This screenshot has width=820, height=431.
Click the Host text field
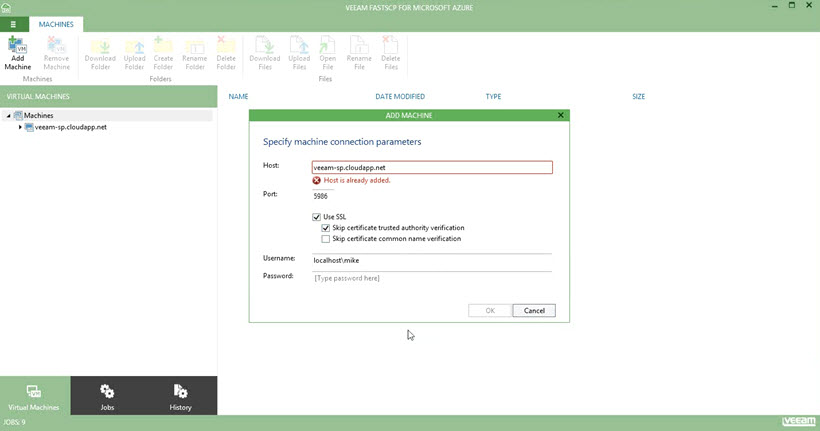coord(430,168)
